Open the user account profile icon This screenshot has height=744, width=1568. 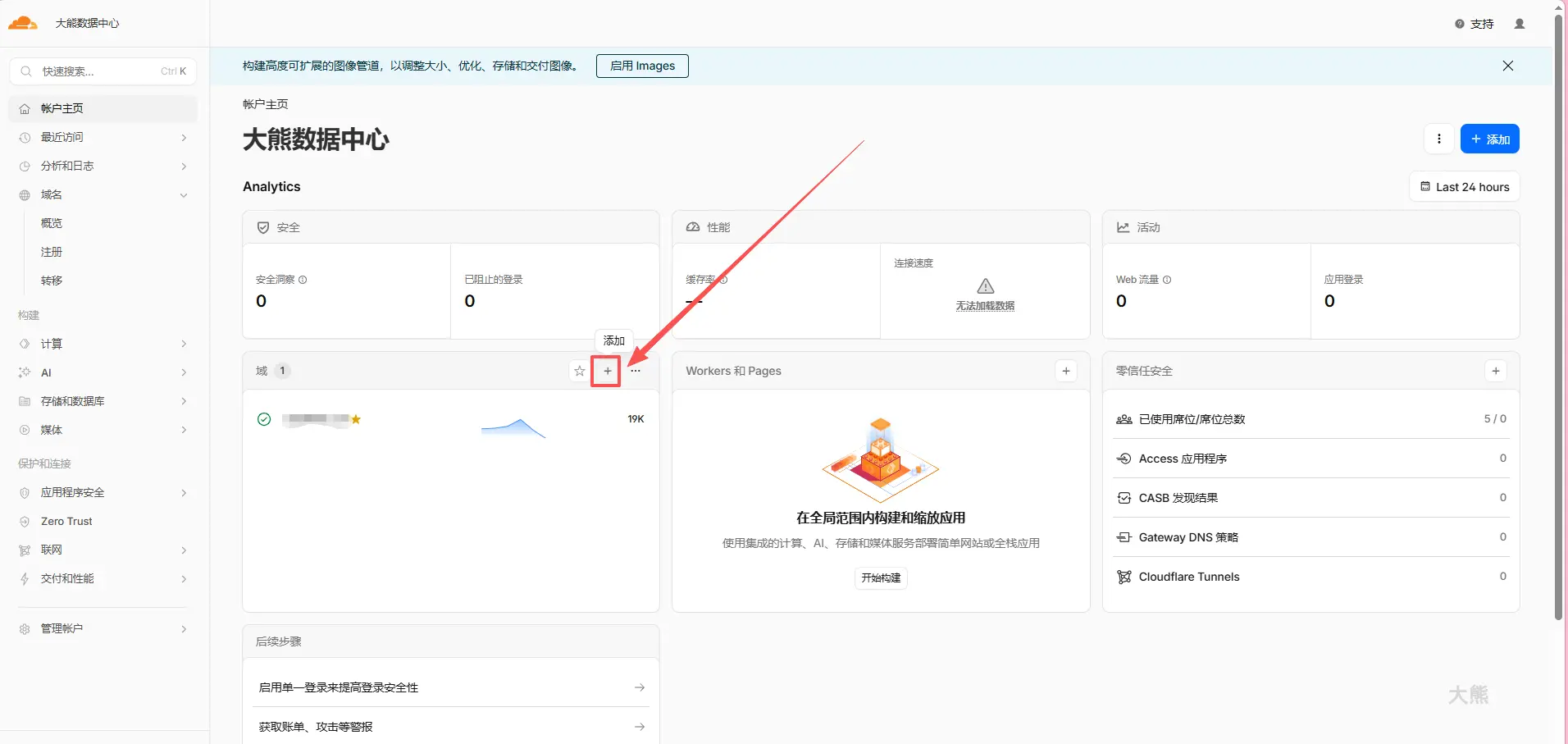[x=1519, y=24]
